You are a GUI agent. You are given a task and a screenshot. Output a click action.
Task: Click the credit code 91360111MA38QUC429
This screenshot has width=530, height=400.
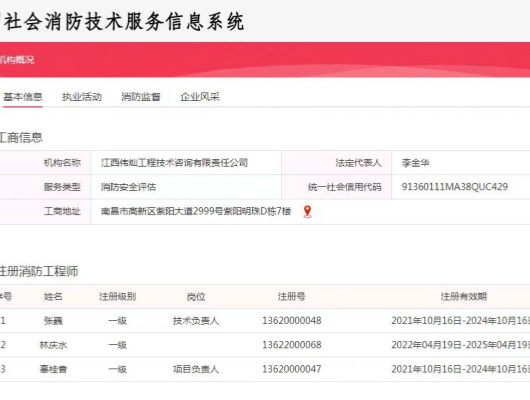(455, 187)
